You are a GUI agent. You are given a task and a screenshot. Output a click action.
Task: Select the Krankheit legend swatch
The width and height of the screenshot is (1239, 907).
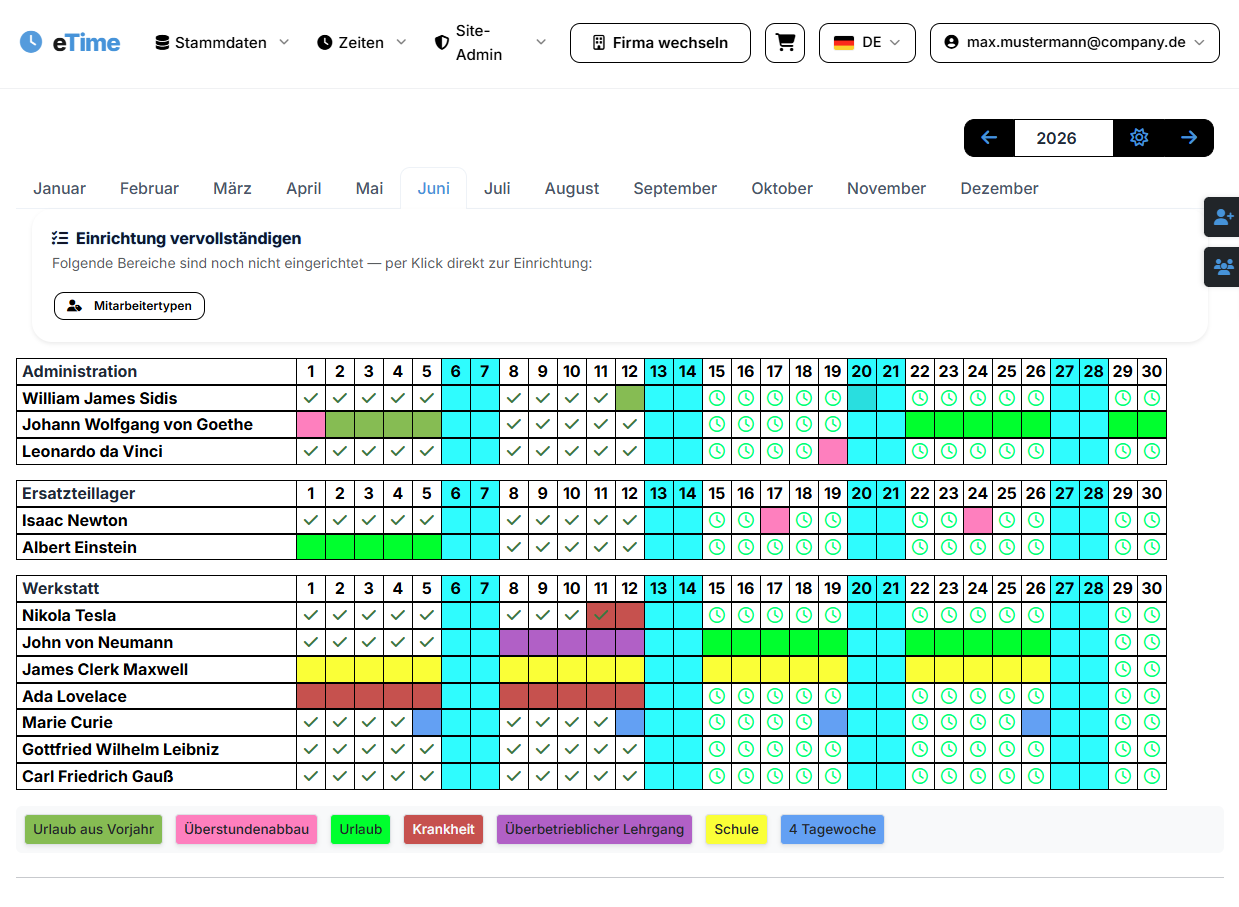click(x=444, y=829)
